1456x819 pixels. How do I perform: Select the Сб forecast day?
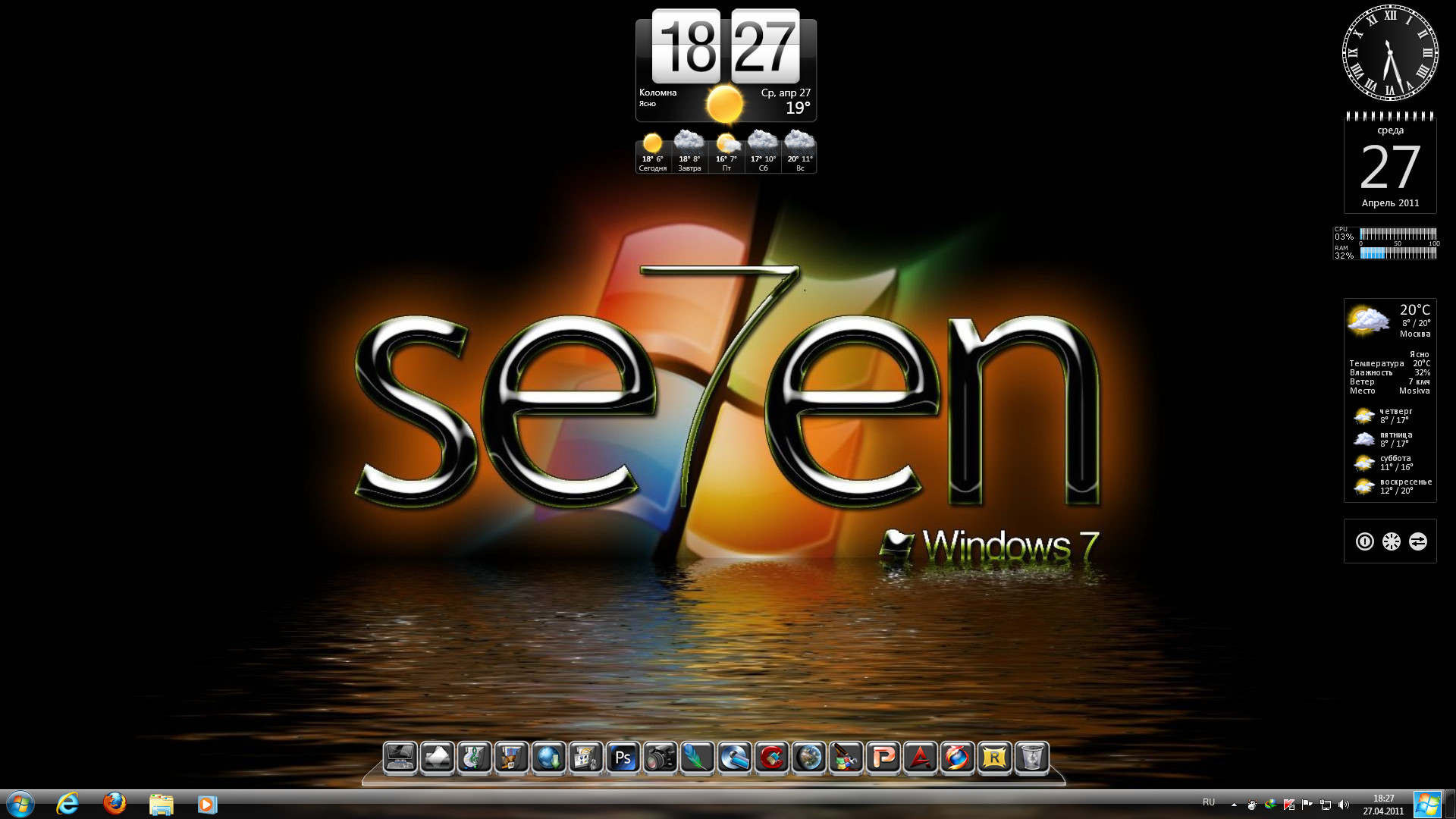point(763,152)
